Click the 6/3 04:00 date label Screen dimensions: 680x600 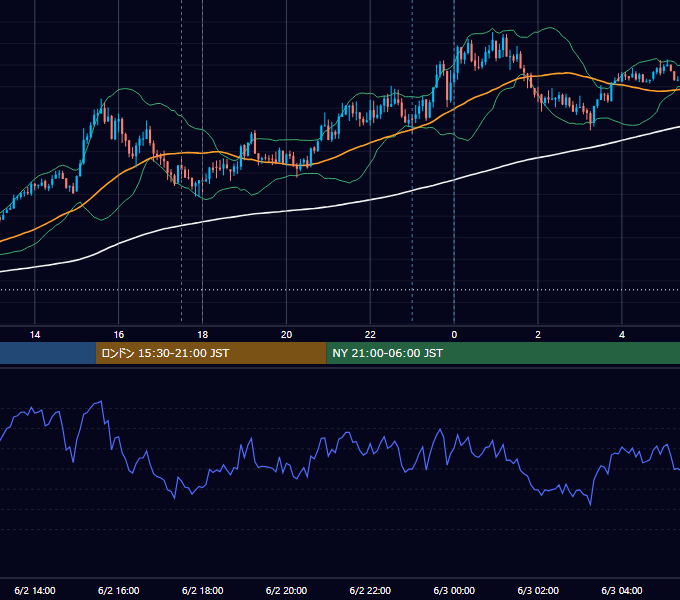[622, 590]
